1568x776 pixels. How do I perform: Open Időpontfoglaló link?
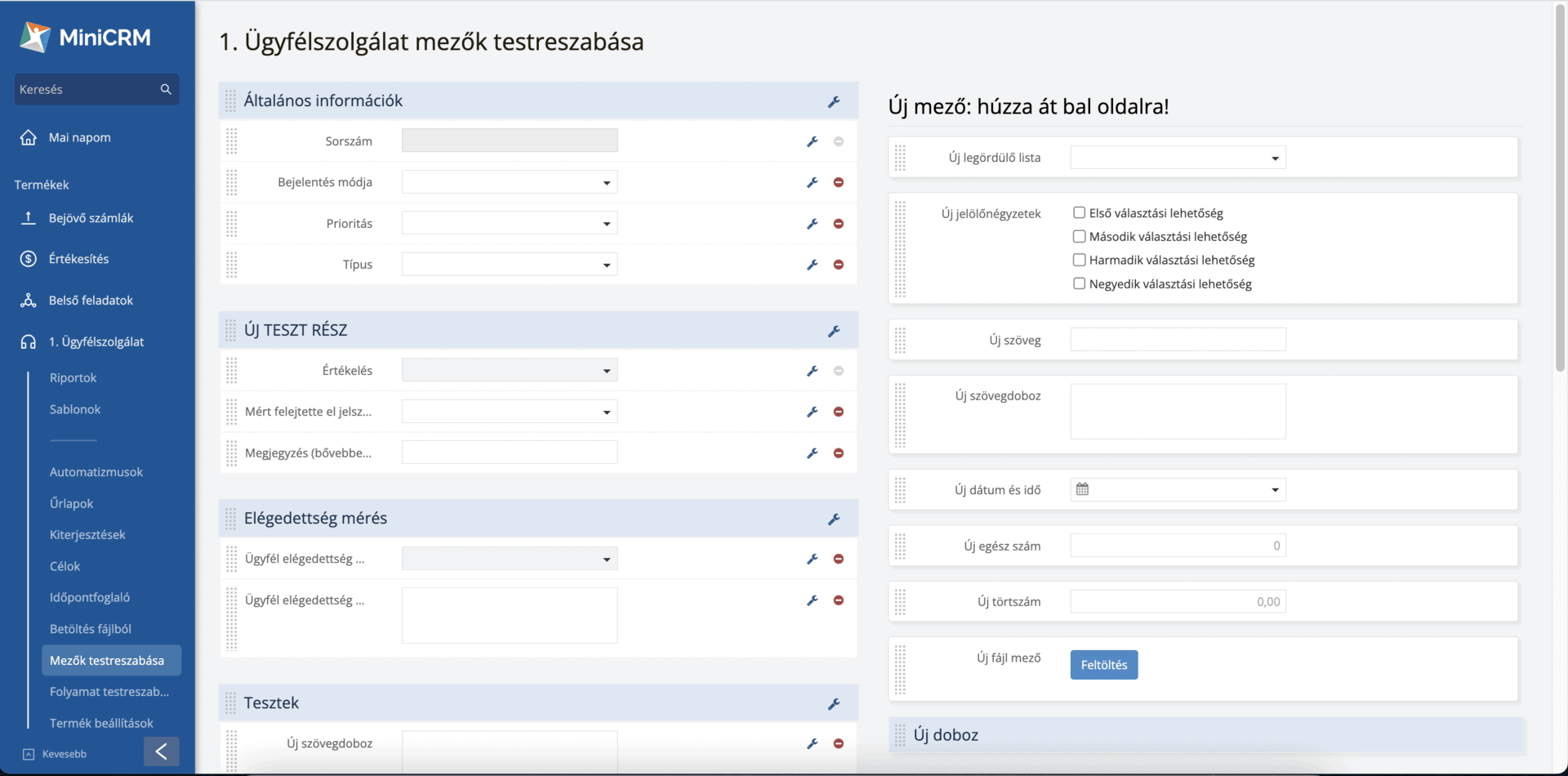tap(90, 597)
